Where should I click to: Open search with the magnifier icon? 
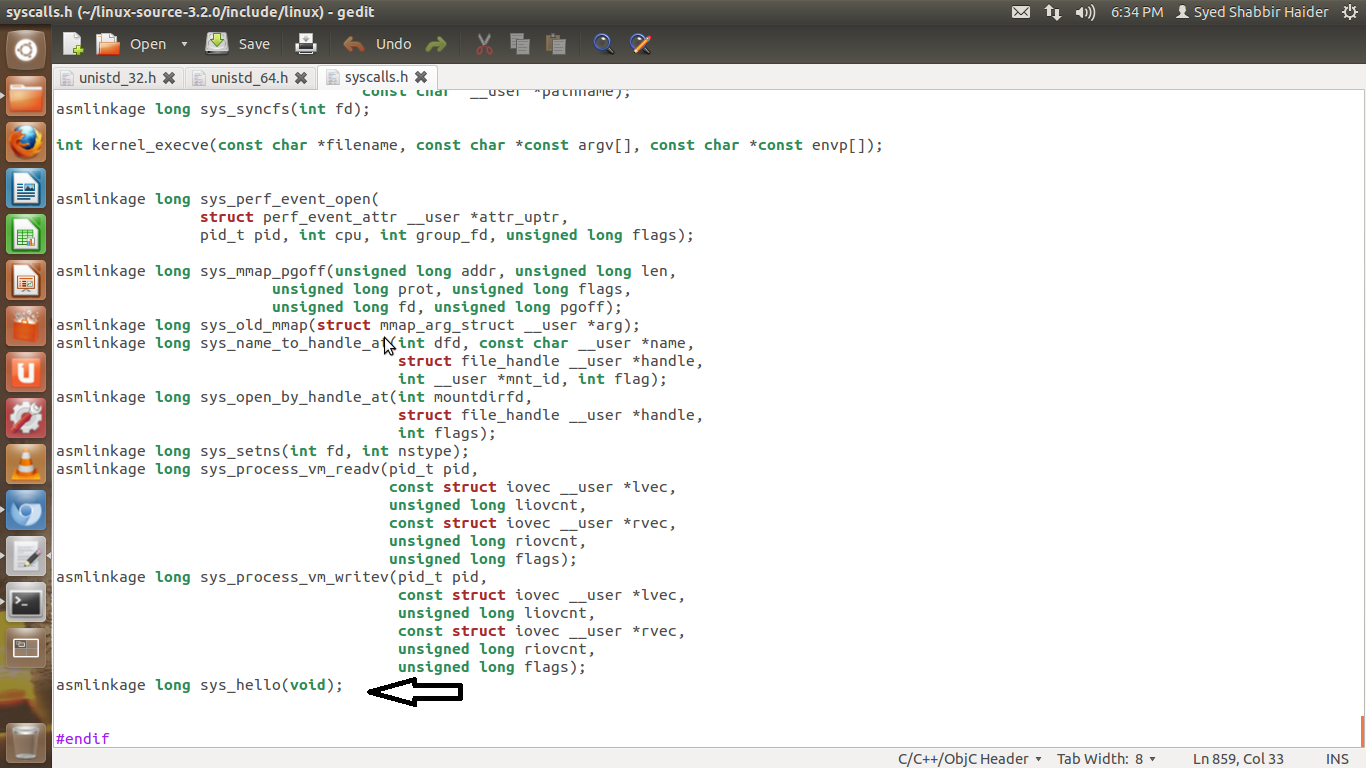point(603,43)
